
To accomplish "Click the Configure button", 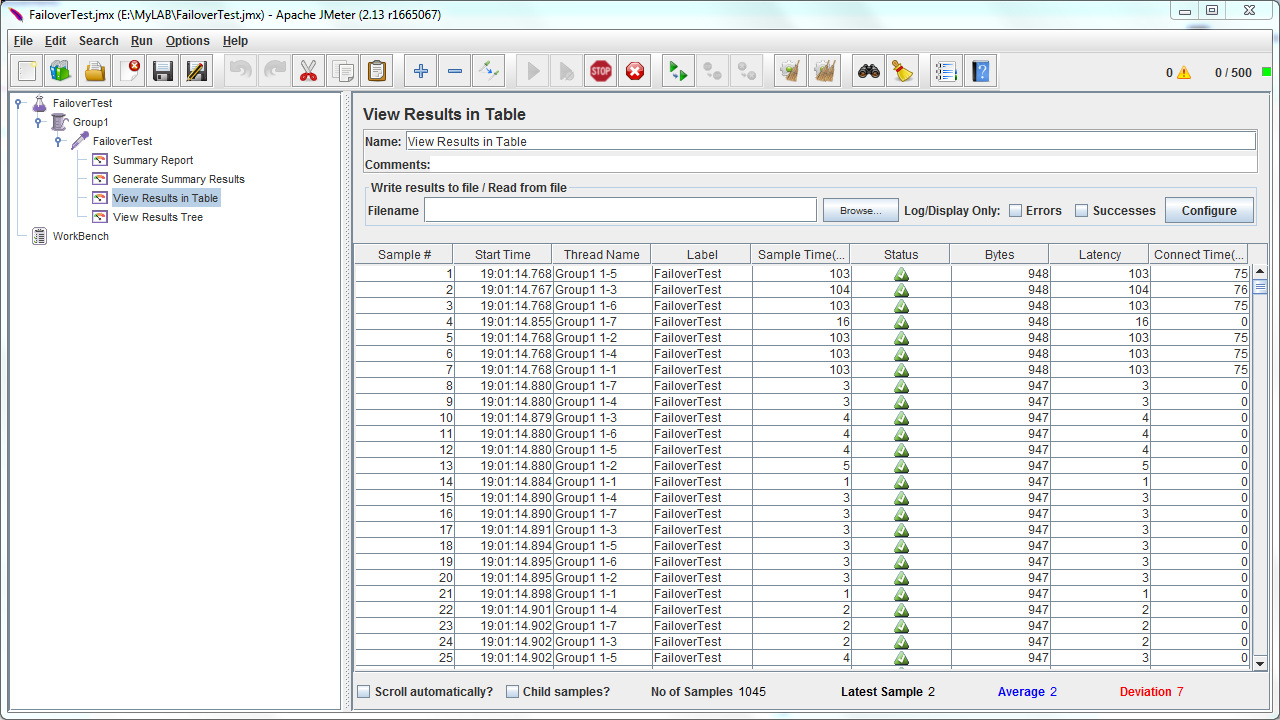I will tap(1209, 211).
